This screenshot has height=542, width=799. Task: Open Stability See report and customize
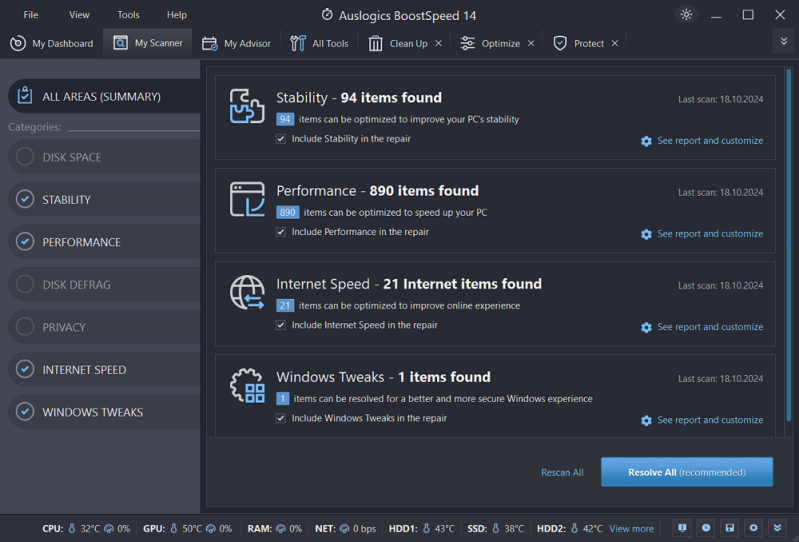click(x=702, y=141)
